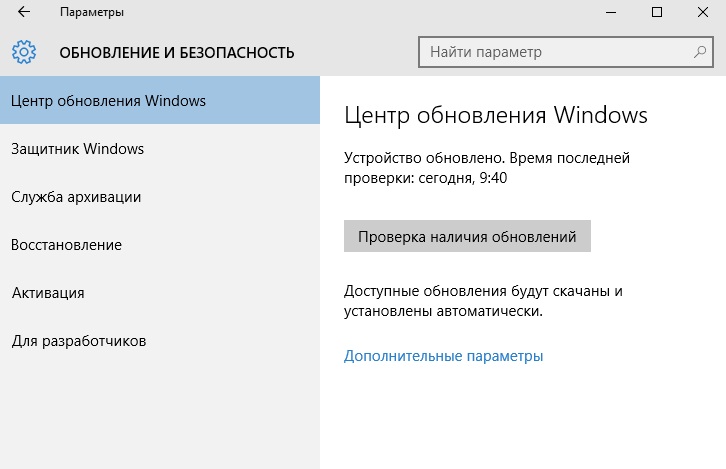This screenshot has width=726, height=469.
Task: Open the 'Для разработчиков' section
Action: coord(79,341)
